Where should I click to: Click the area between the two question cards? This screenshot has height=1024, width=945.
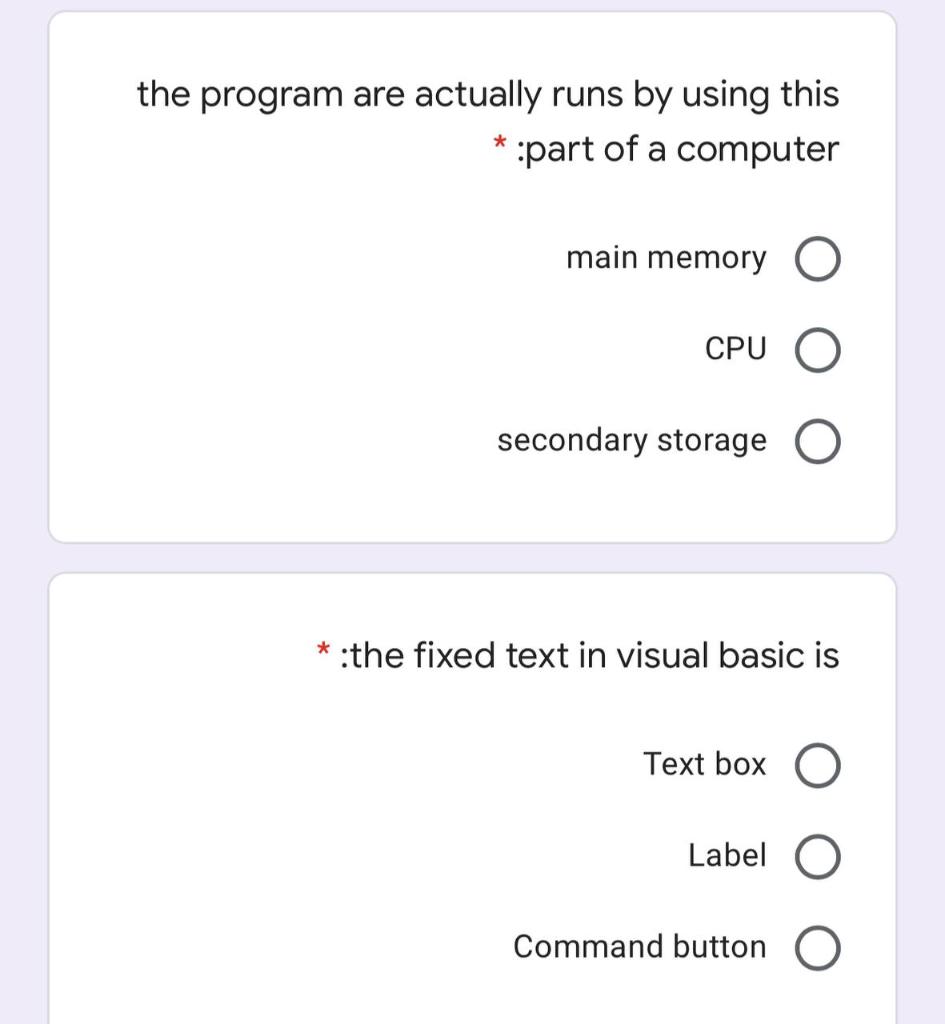[x=472, y=556]
